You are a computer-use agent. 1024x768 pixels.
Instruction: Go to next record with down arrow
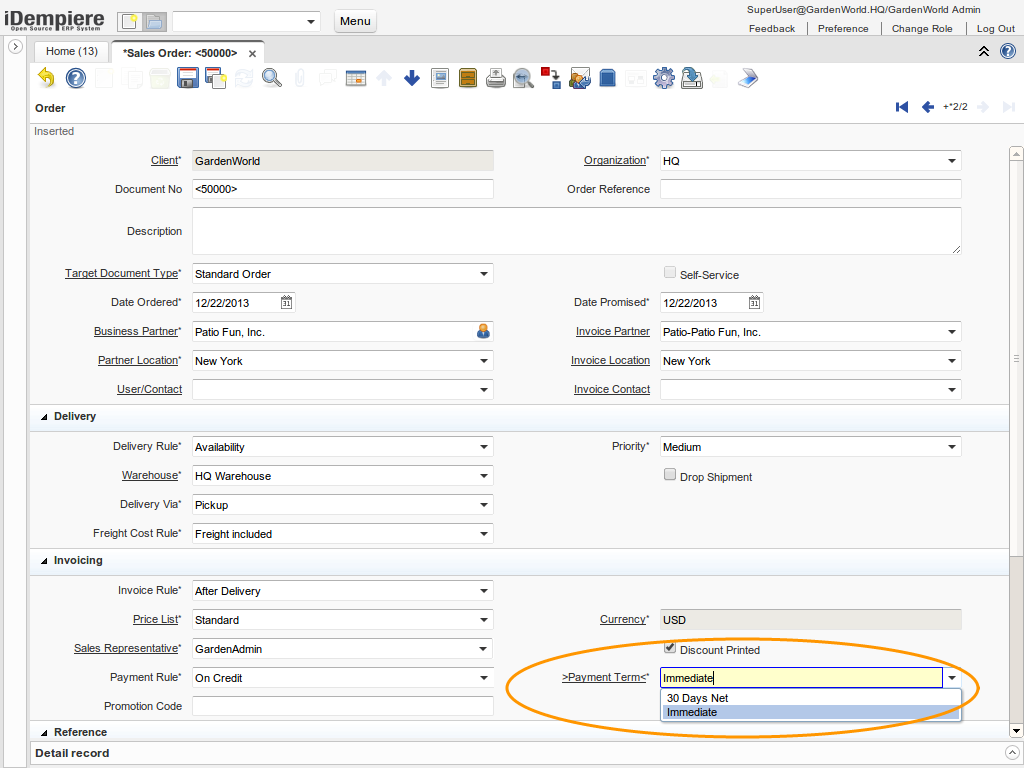pyautogui.click(x=412, y=78)
